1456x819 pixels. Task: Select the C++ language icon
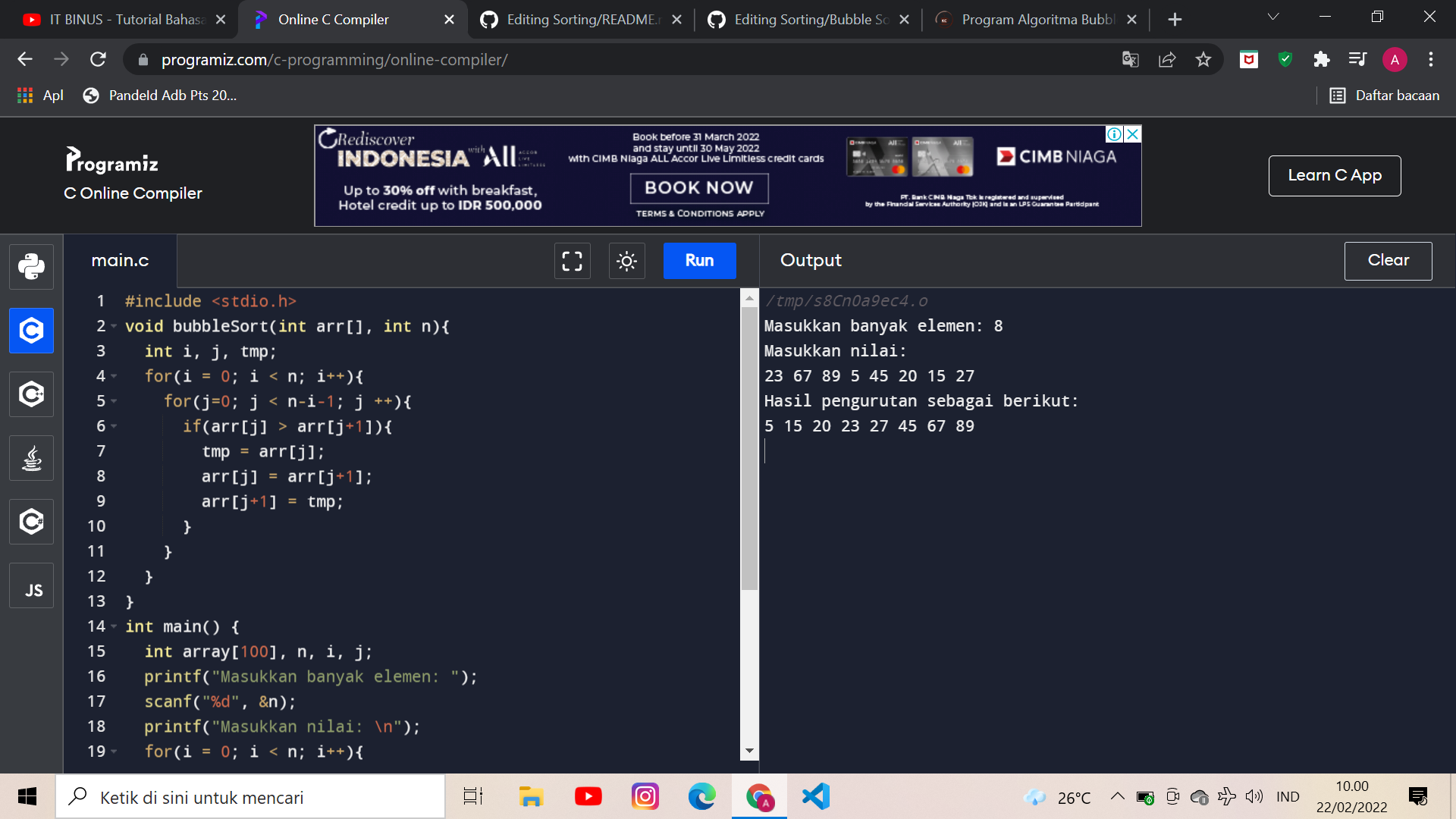tap(31, 394)
